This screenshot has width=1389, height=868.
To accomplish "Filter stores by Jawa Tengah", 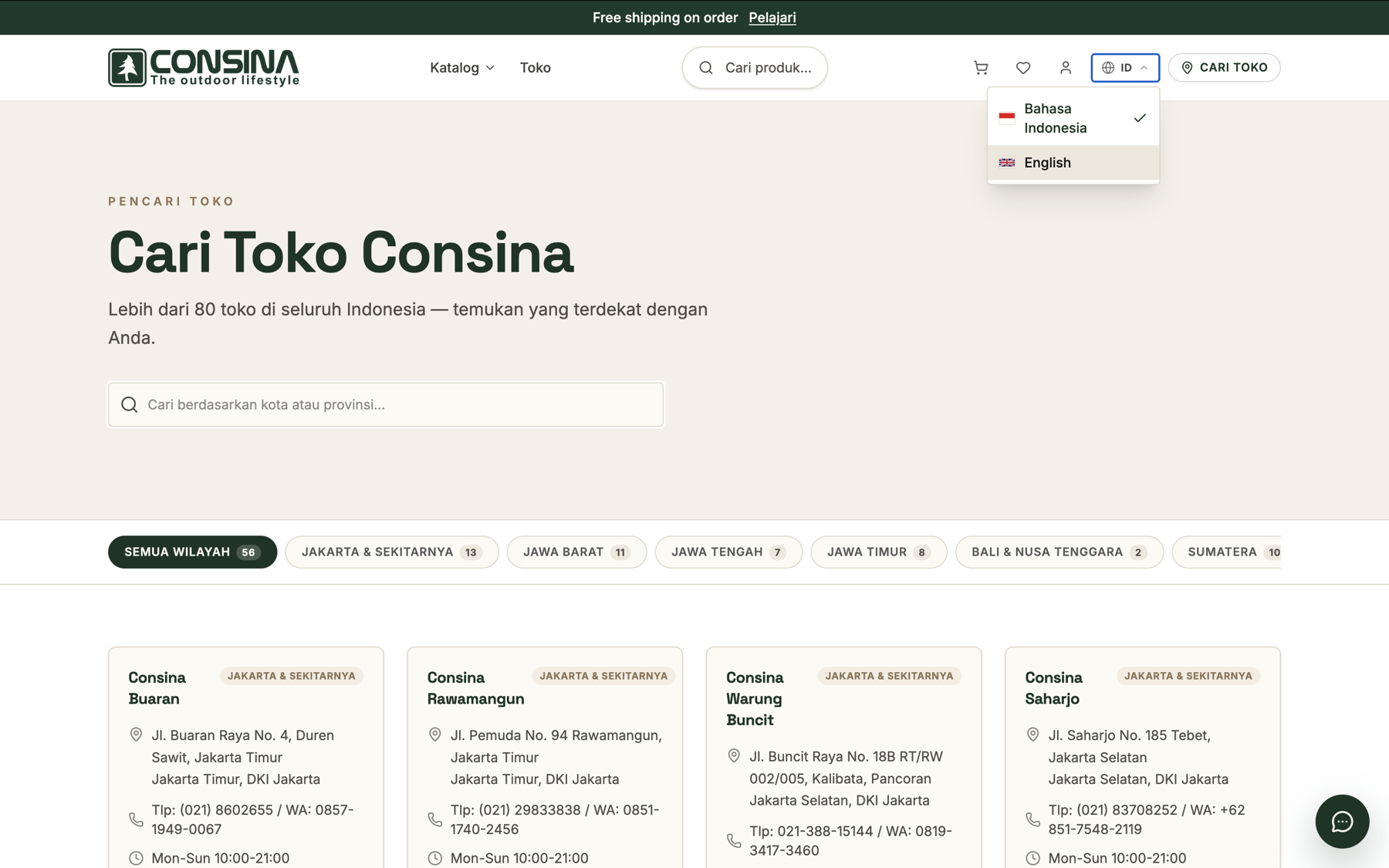I will (728, 552).
